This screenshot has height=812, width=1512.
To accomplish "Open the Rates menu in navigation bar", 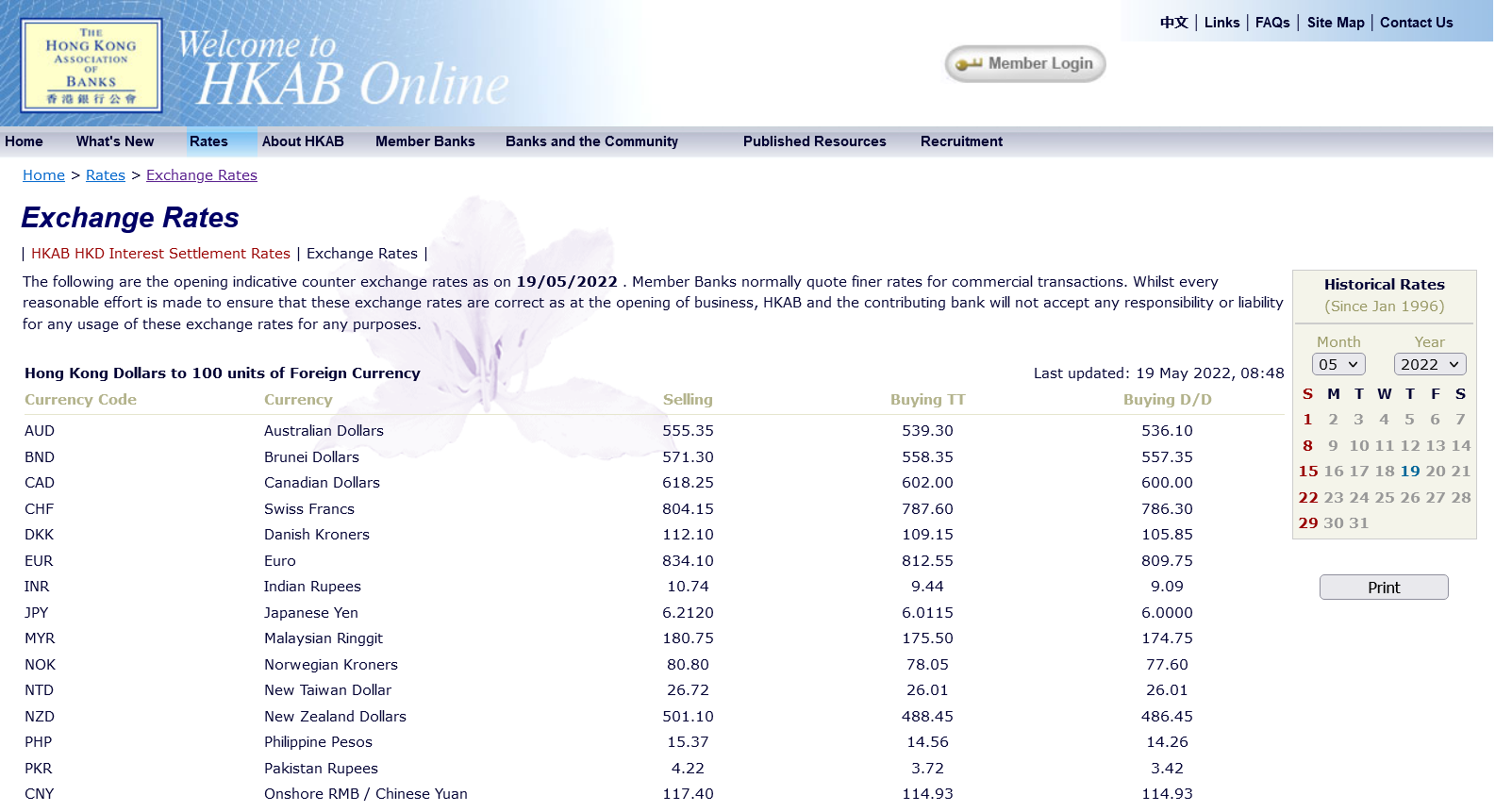I will (208, 141).
